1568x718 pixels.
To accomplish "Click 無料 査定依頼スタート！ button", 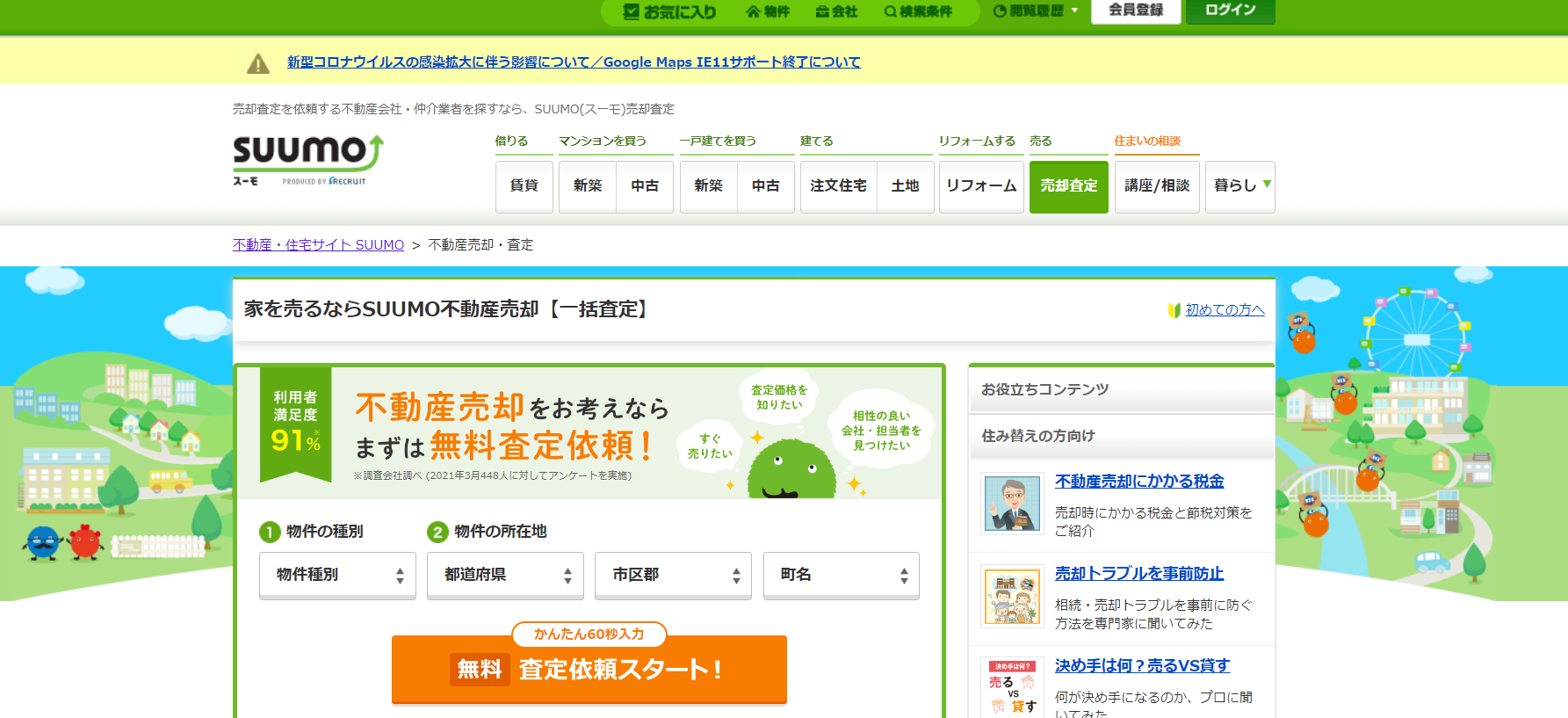I will (589, 670).
